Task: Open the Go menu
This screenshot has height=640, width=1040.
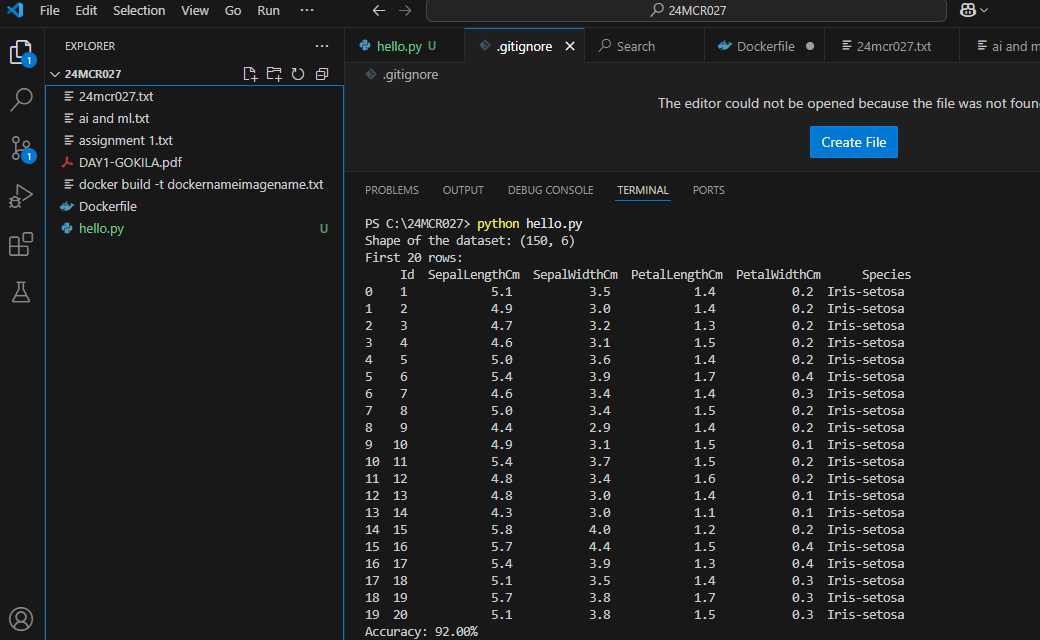Action: 233,11
